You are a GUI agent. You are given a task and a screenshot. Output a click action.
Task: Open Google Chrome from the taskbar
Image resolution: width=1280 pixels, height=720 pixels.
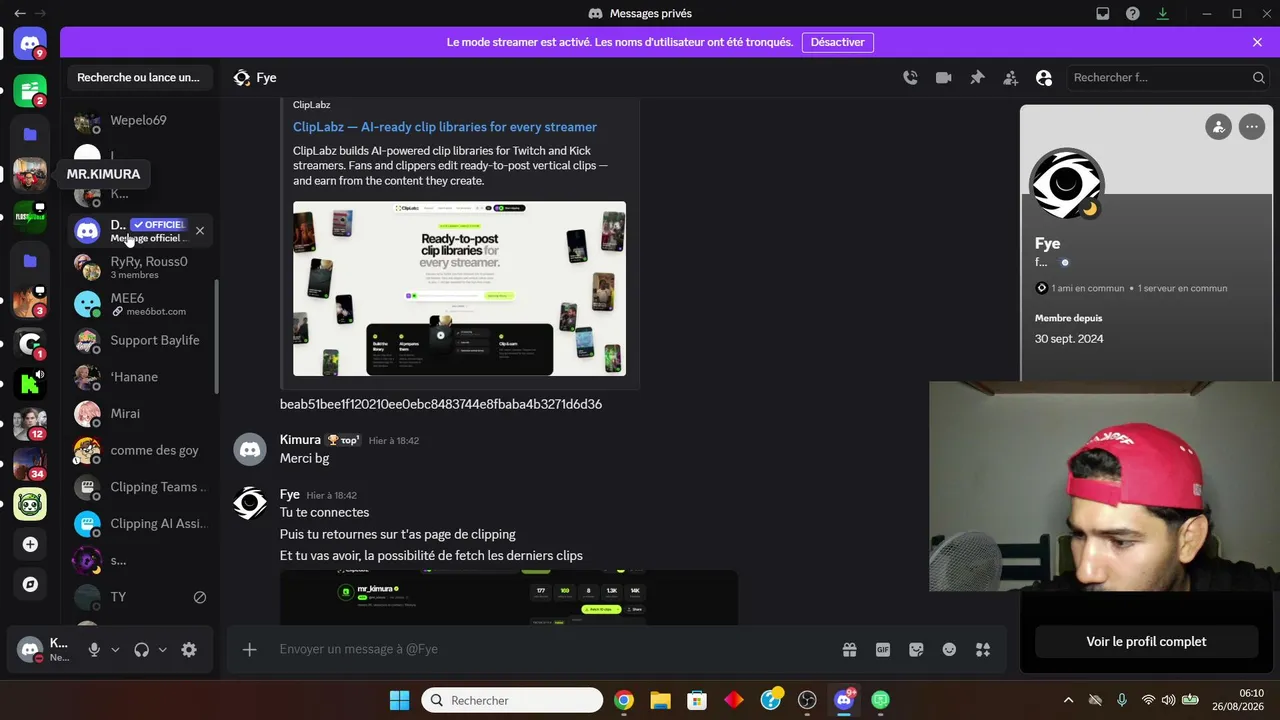tap(623, 700)
